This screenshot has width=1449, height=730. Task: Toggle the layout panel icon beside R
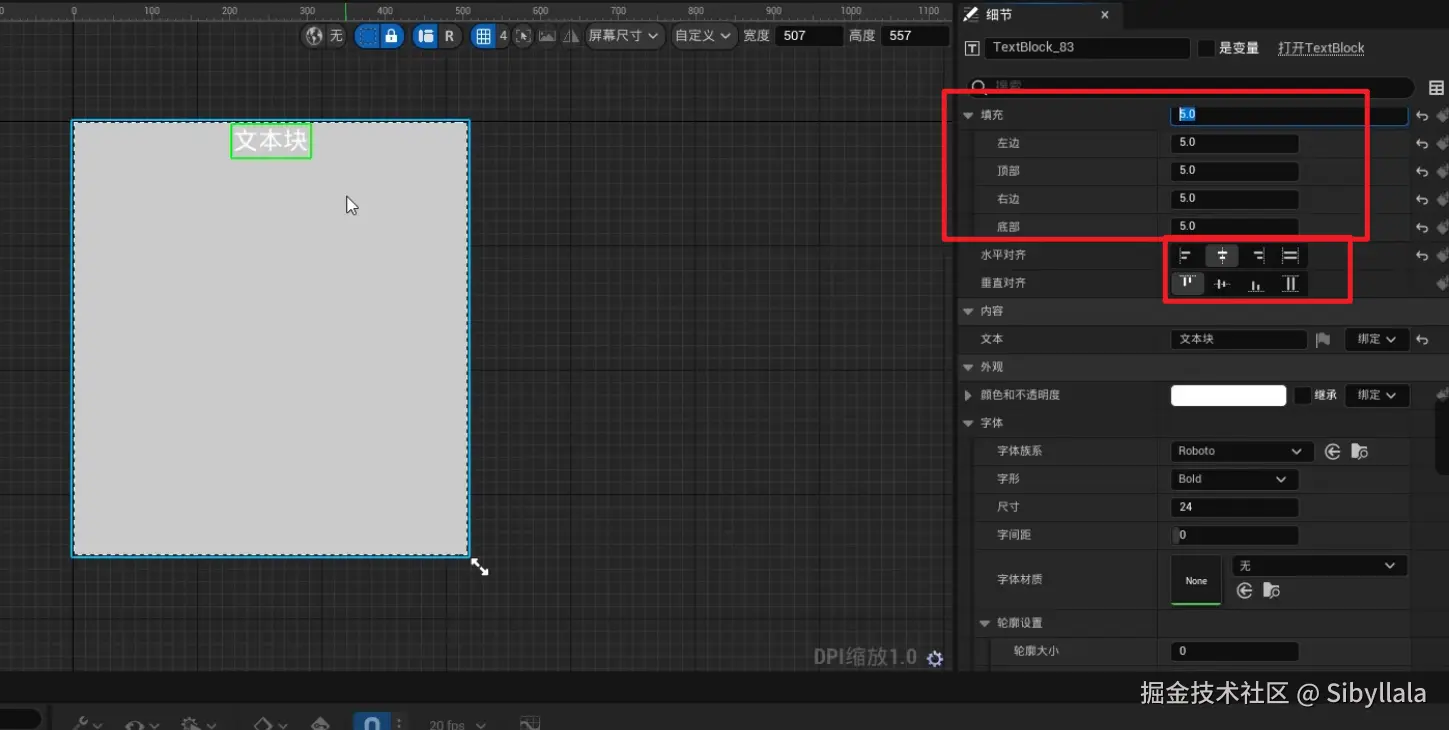tap(426, 36)
